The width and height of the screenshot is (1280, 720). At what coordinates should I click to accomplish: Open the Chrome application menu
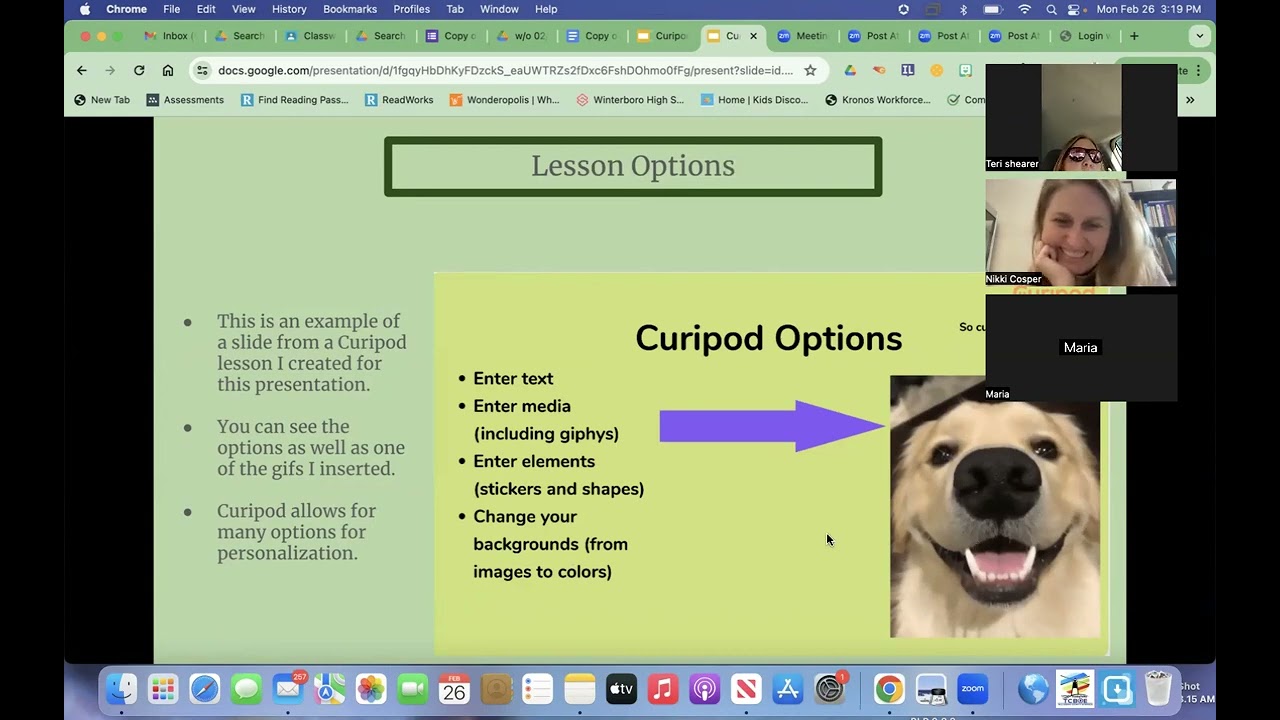pos(126,9)
